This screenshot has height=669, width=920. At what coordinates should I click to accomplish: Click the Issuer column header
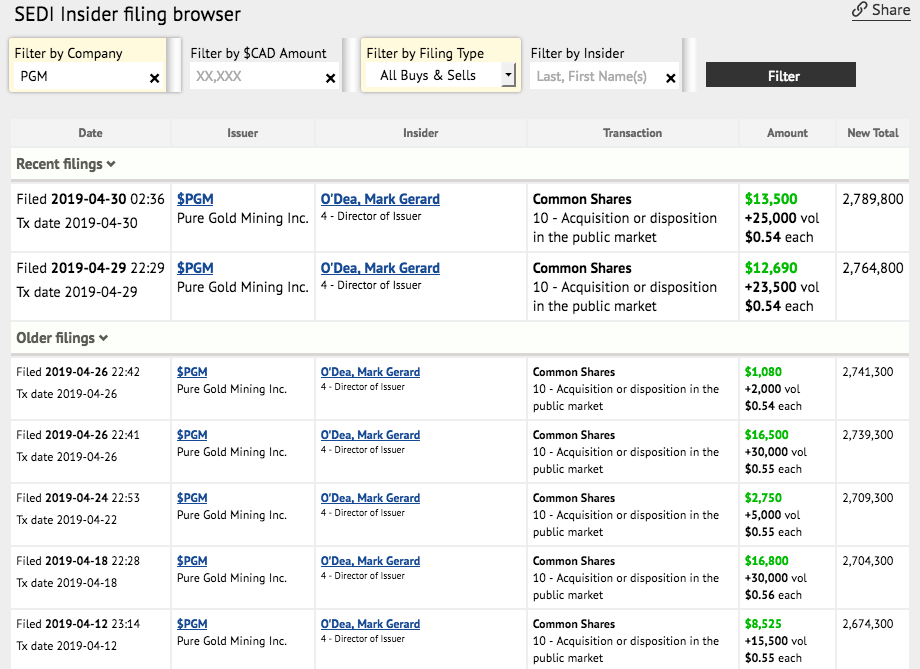(242, 133)
